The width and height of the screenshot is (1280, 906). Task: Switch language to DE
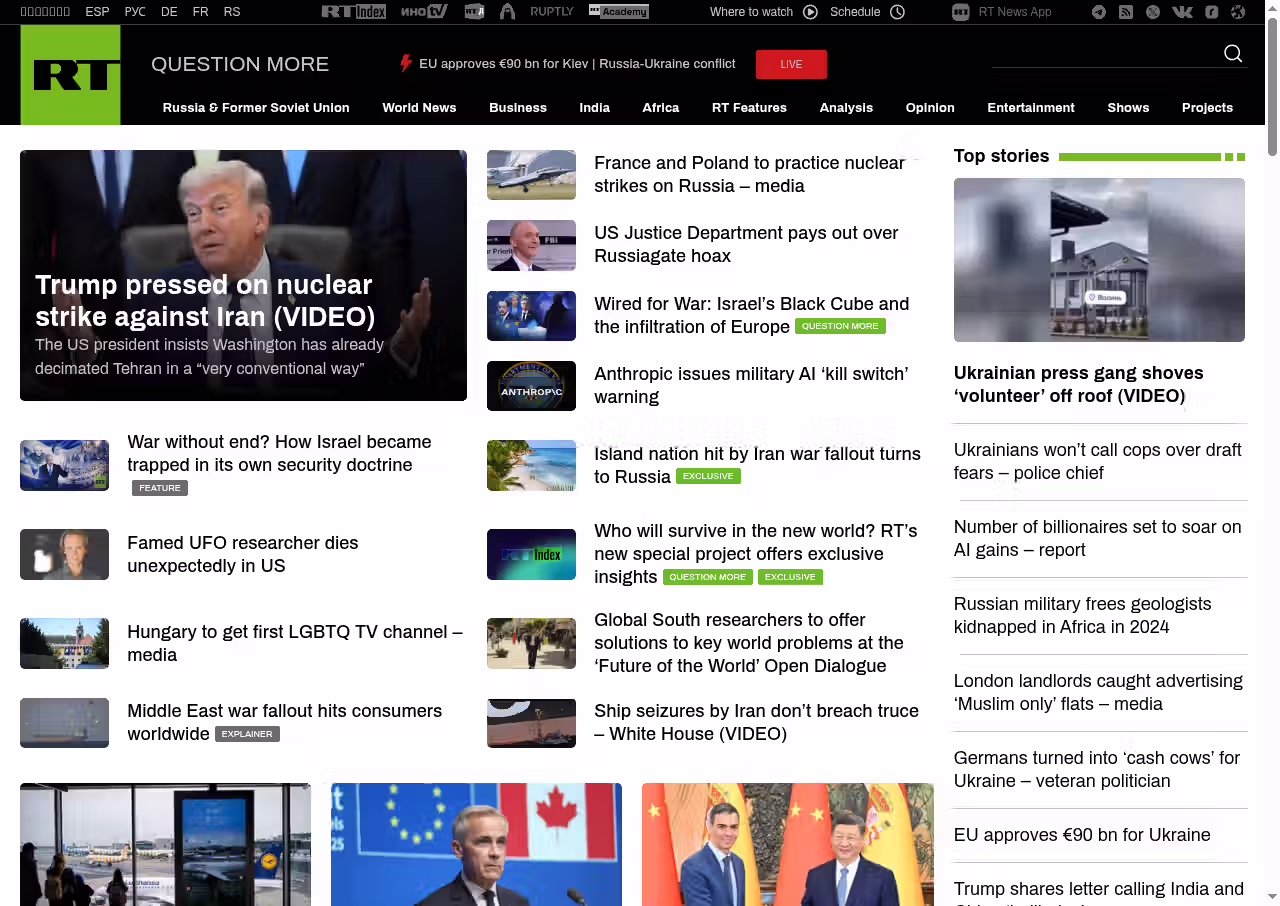pos(169,12)
